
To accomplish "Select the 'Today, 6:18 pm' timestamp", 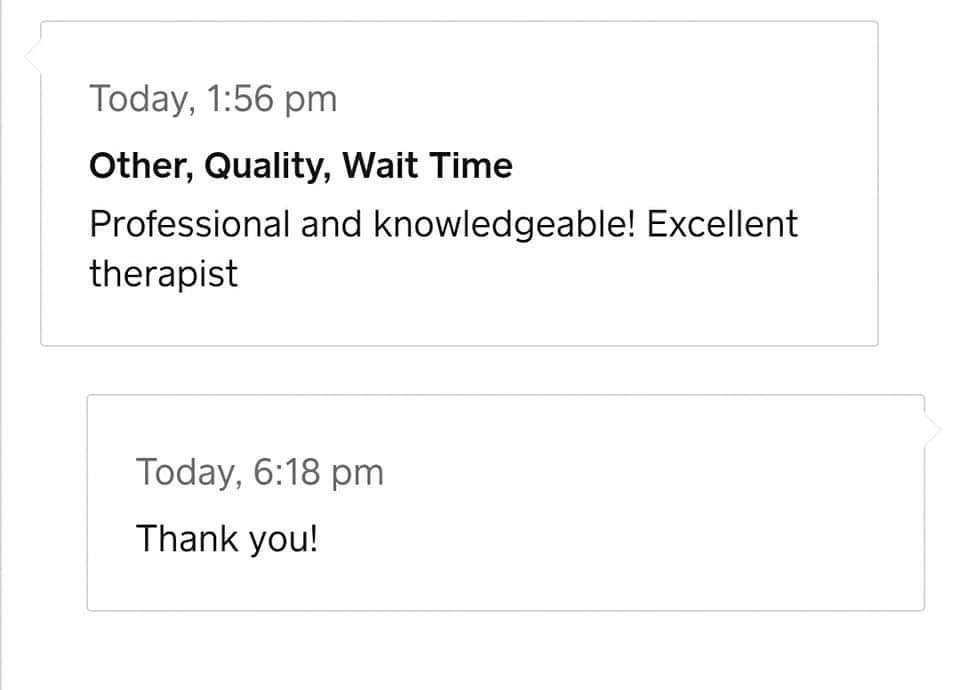I will click(260, 472).
